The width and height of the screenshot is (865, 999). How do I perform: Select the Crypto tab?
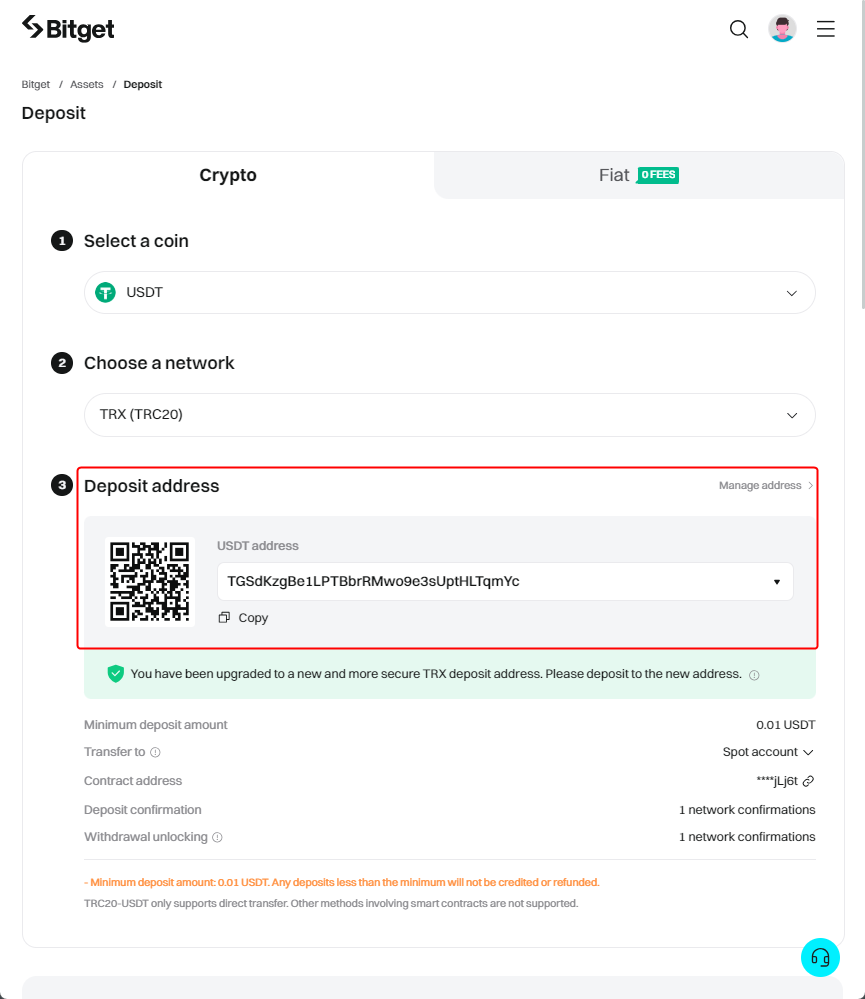228,174
